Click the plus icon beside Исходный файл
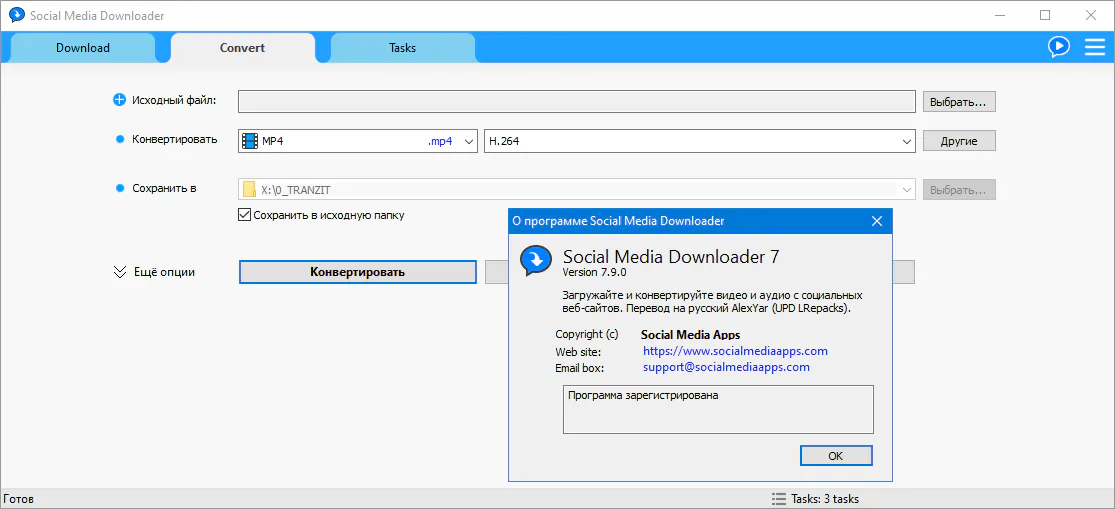 [120, 100]
